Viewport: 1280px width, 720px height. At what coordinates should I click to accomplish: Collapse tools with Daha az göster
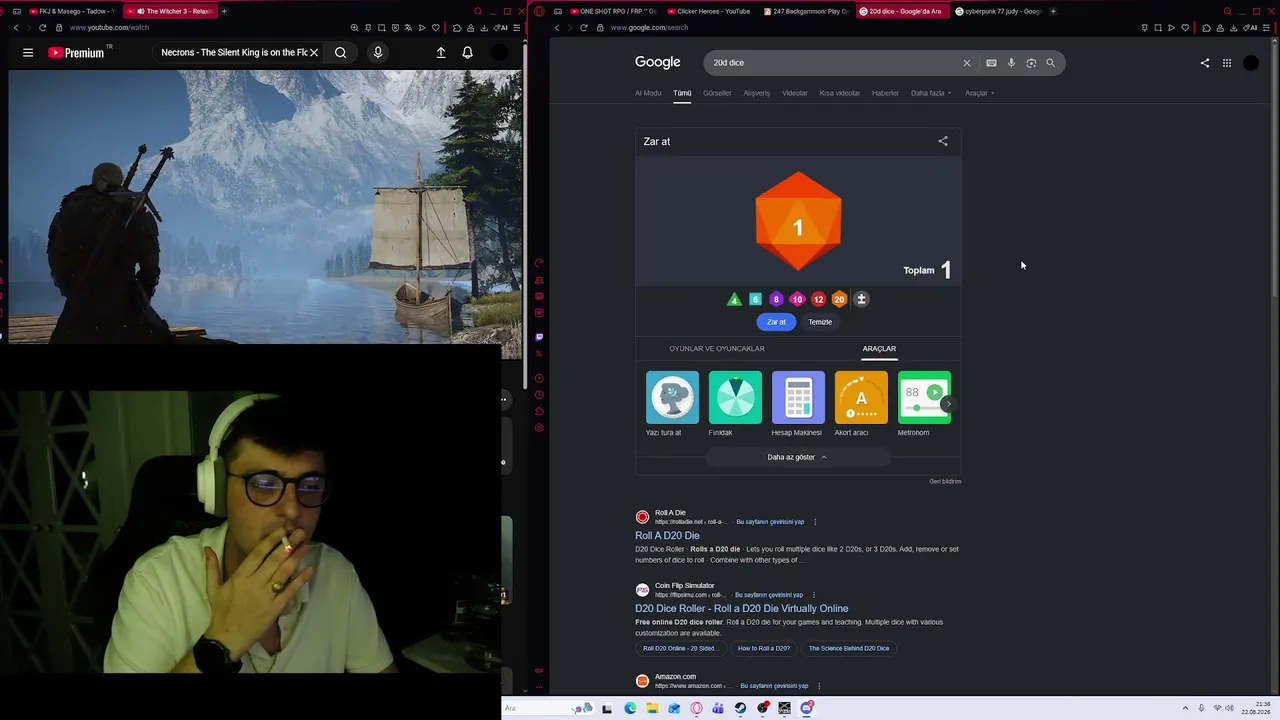tap(798, 457)
